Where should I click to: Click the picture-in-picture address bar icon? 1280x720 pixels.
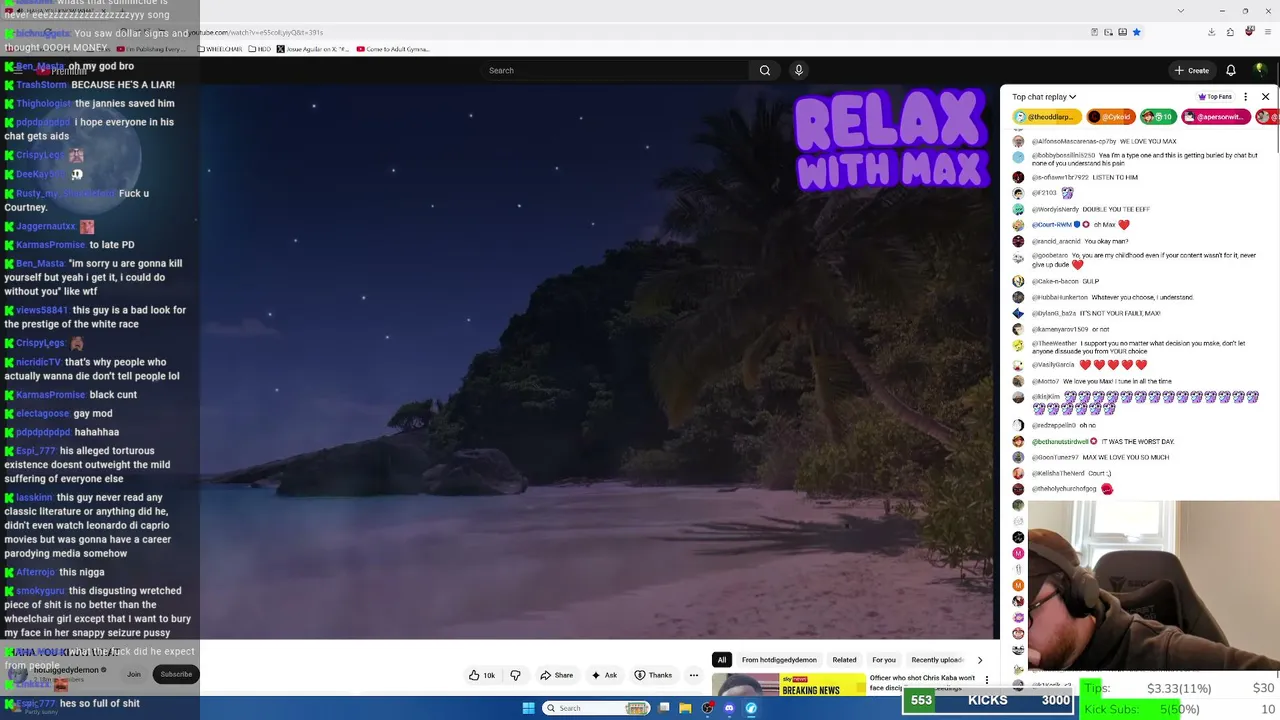1109,32
